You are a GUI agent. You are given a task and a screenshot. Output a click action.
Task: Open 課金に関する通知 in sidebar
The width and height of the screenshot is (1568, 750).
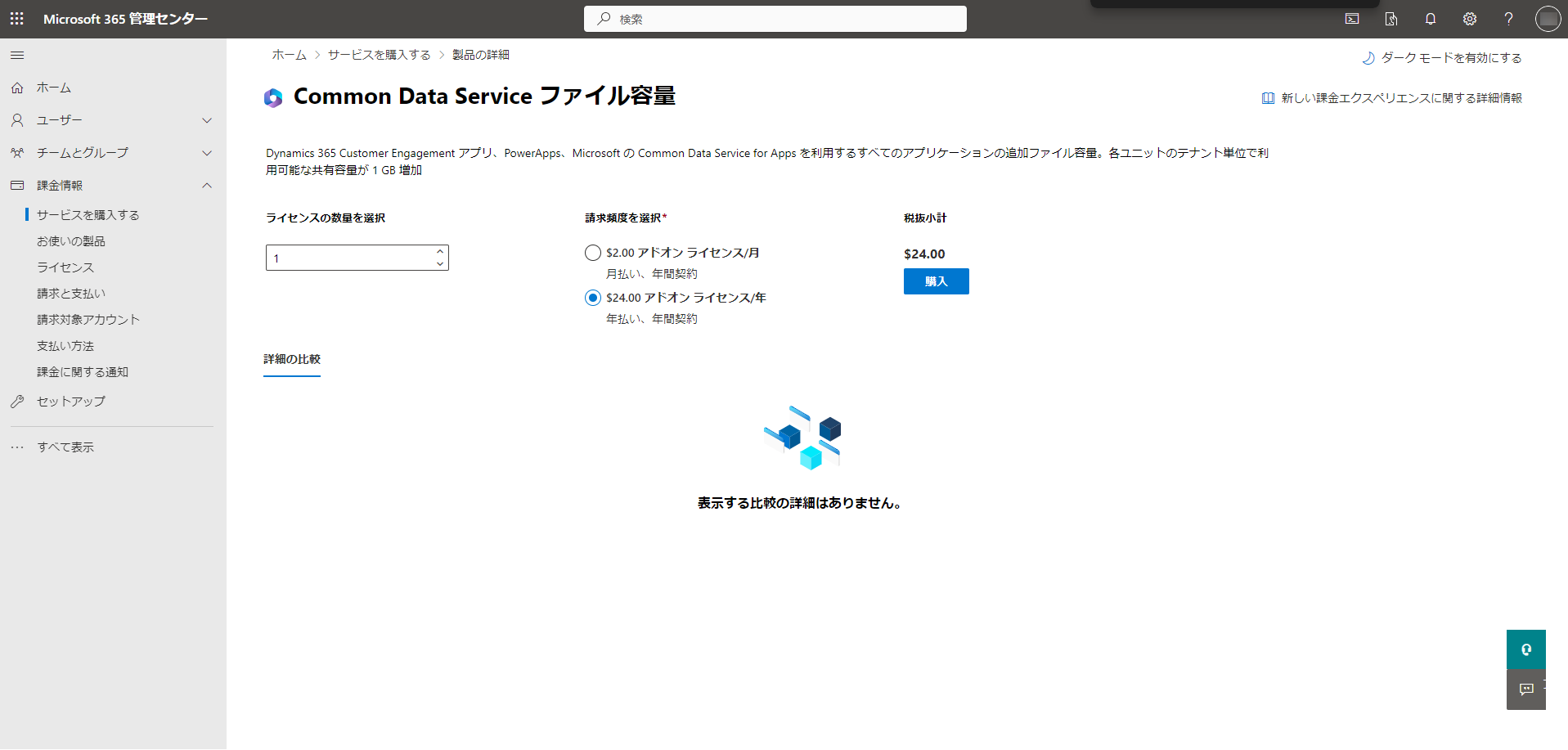pos(83,372)
